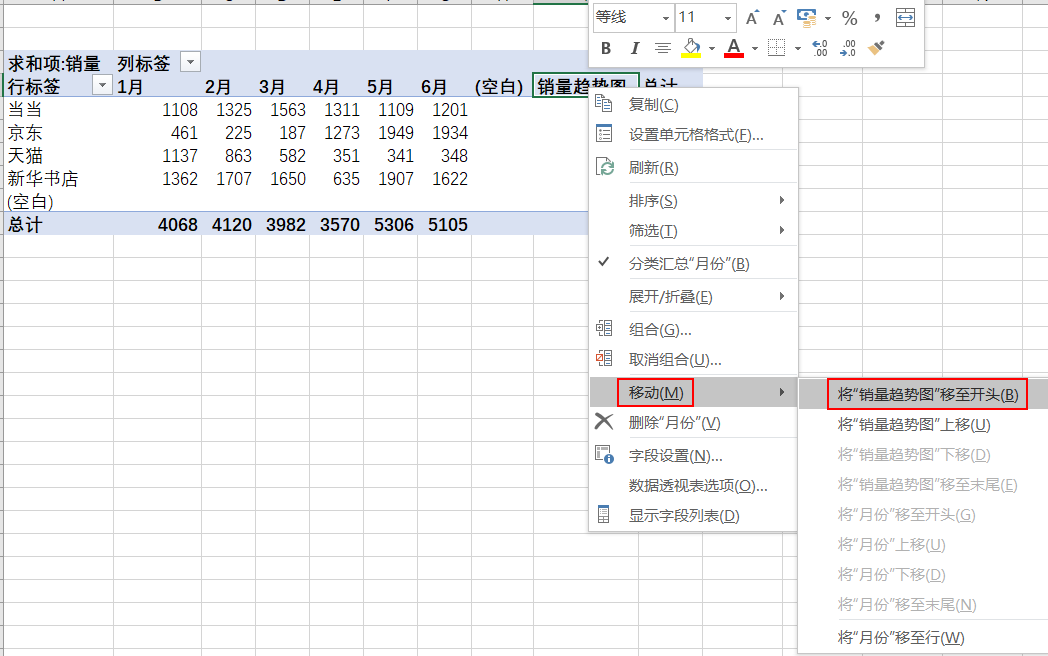
Task: Click the ungroup icon beside 取消组合
Action: click(604, 358)
